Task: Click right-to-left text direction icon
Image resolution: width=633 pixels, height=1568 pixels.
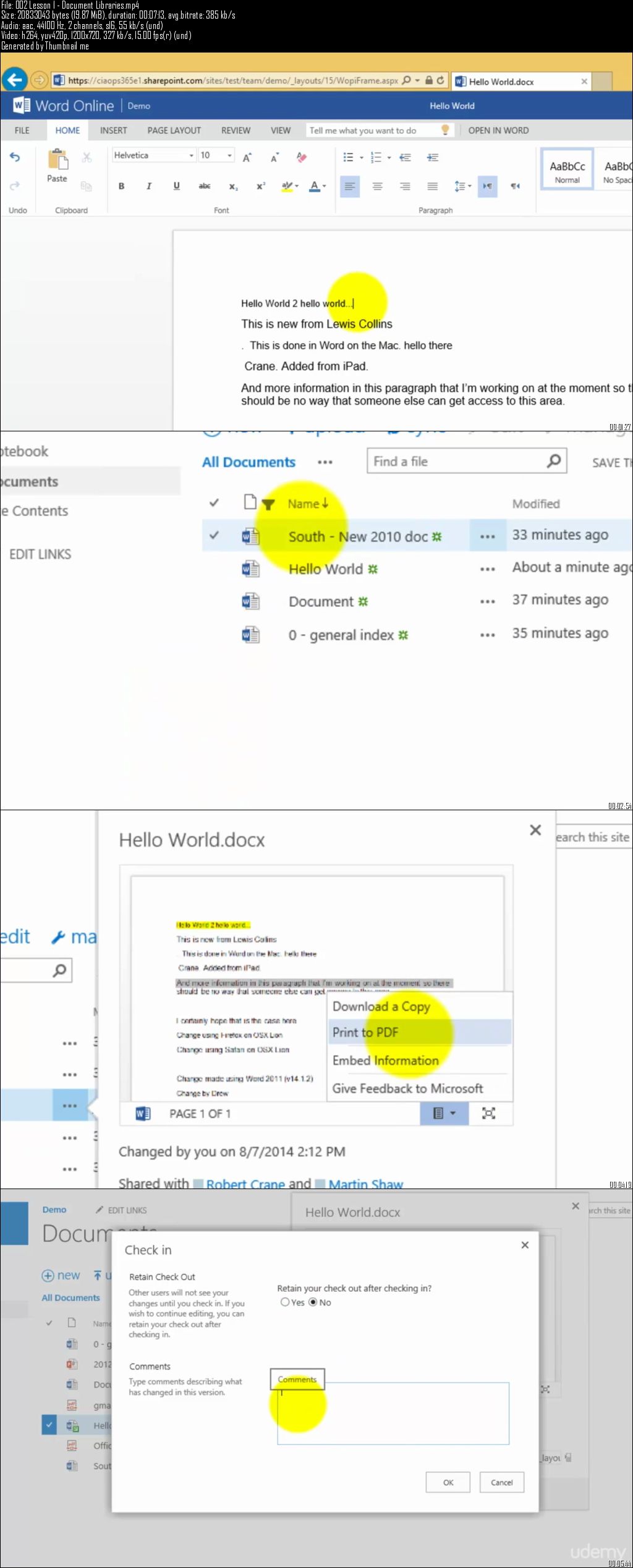Action: coord(515,186)
